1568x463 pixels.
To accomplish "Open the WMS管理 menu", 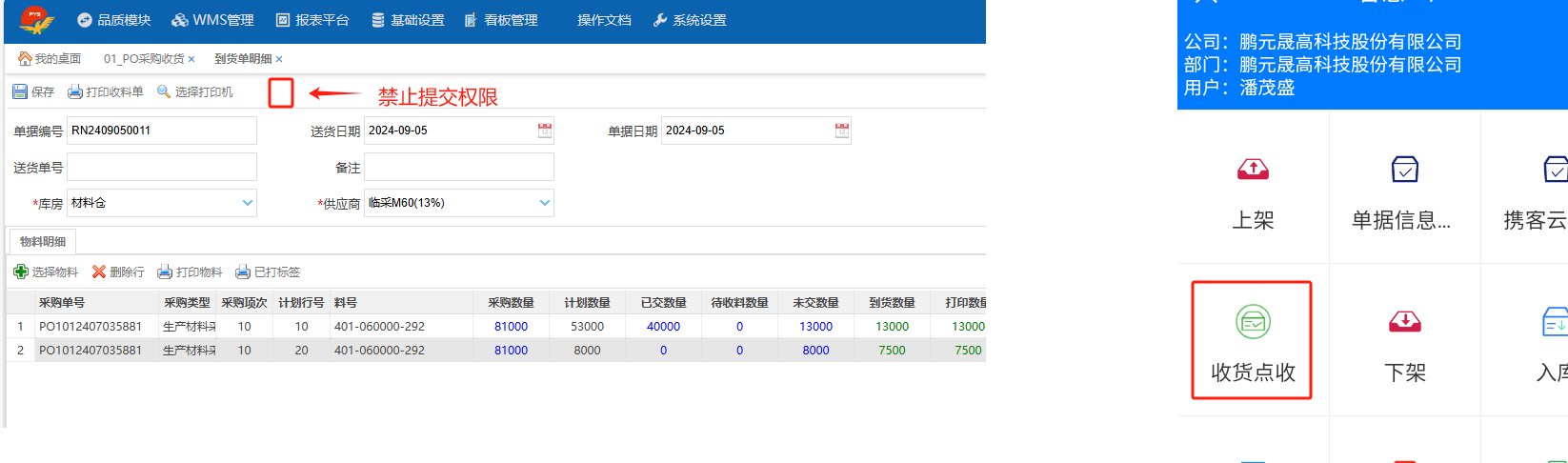I will pos(212,20).
